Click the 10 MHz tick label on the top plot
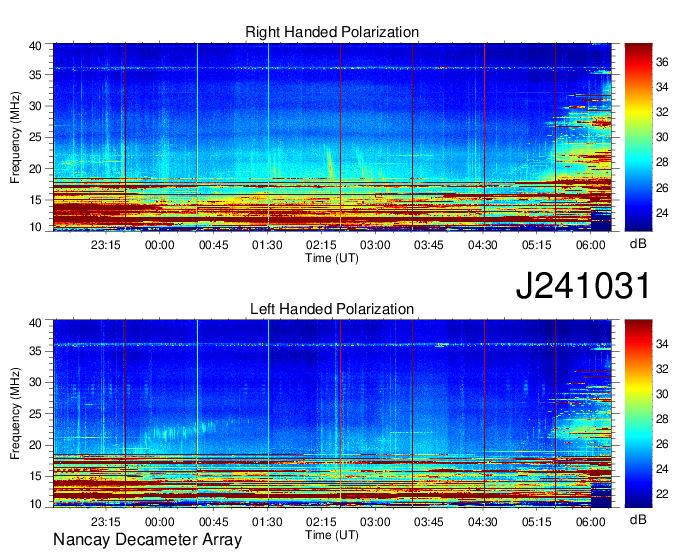Image resolution: width=680 pixels, height=552 pixels. [35, 227]
